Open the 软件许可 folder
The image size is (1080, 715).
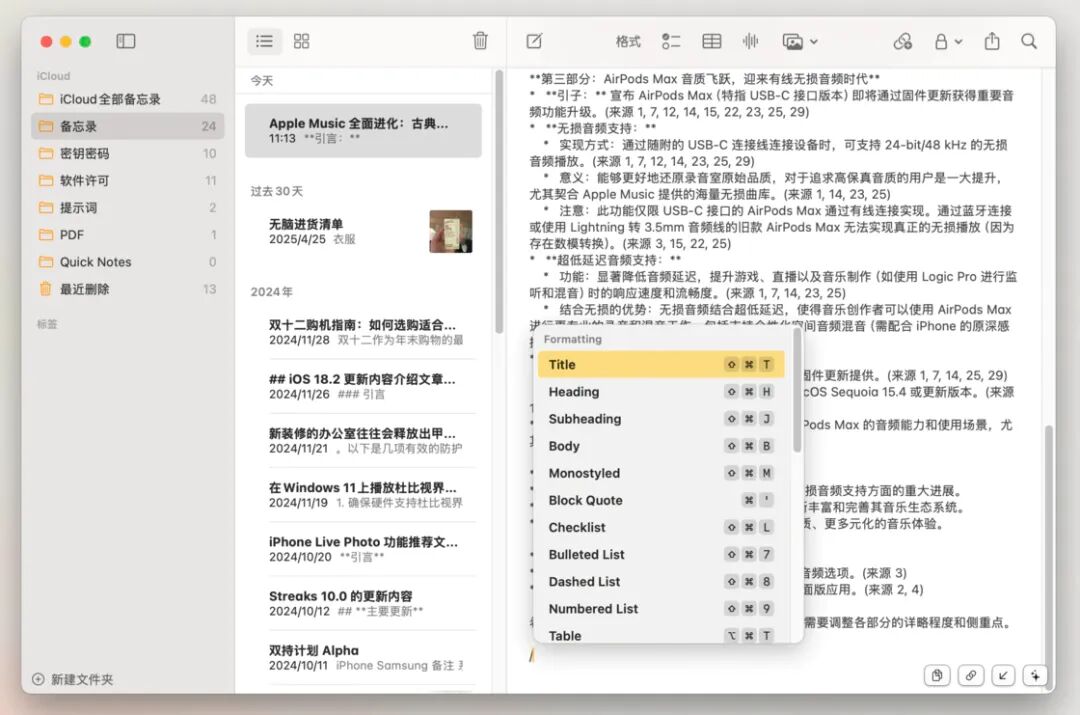tap(127, 180)
